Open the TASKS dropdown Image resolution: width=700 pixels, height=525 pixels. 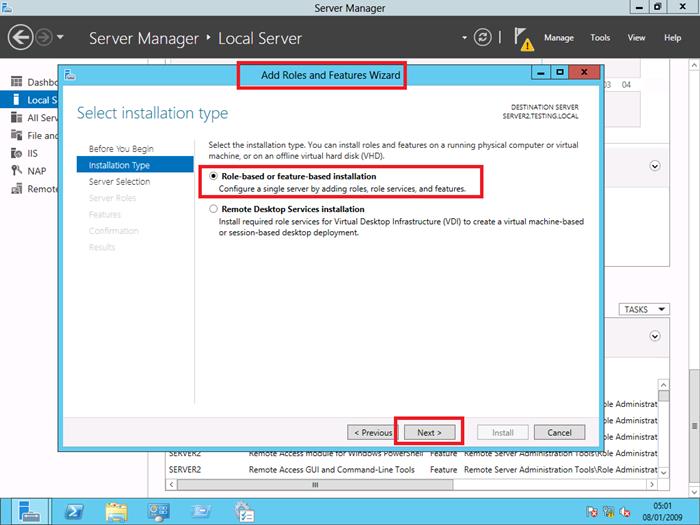pos(642,310)
